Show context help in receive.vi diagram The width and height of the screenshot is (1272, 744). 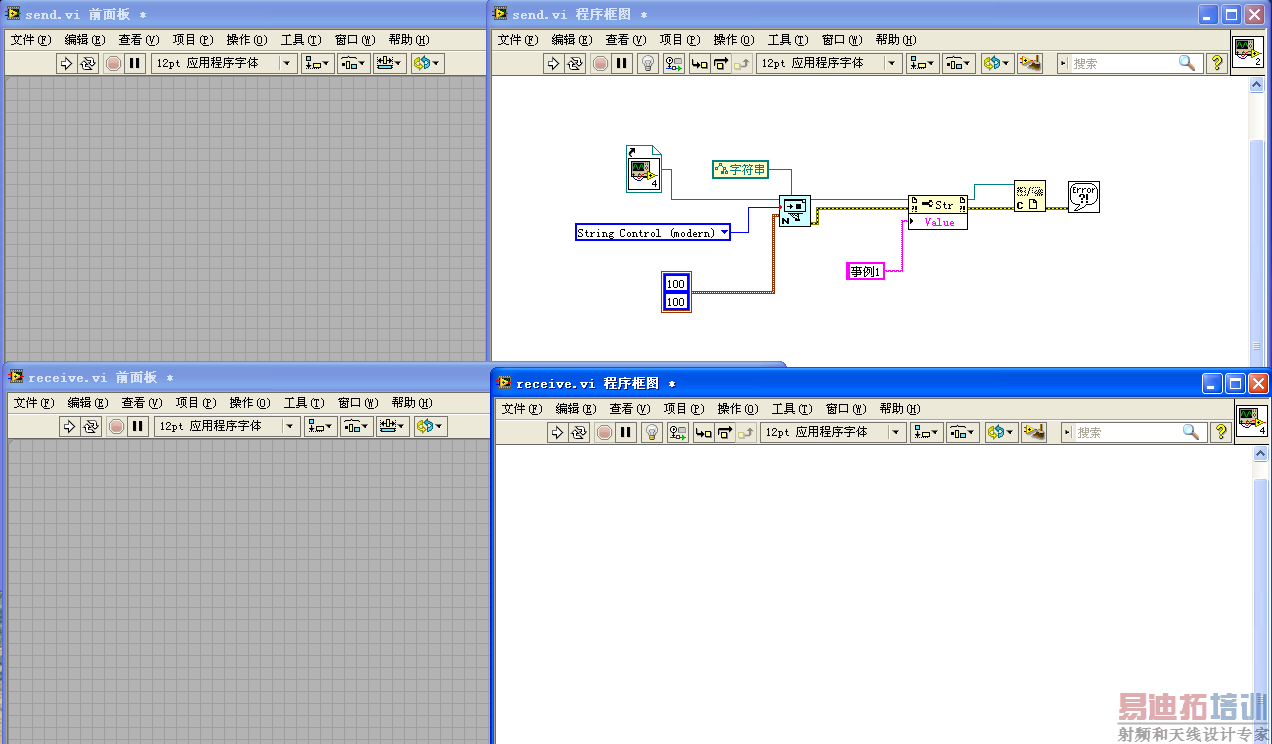[1221, 432]
